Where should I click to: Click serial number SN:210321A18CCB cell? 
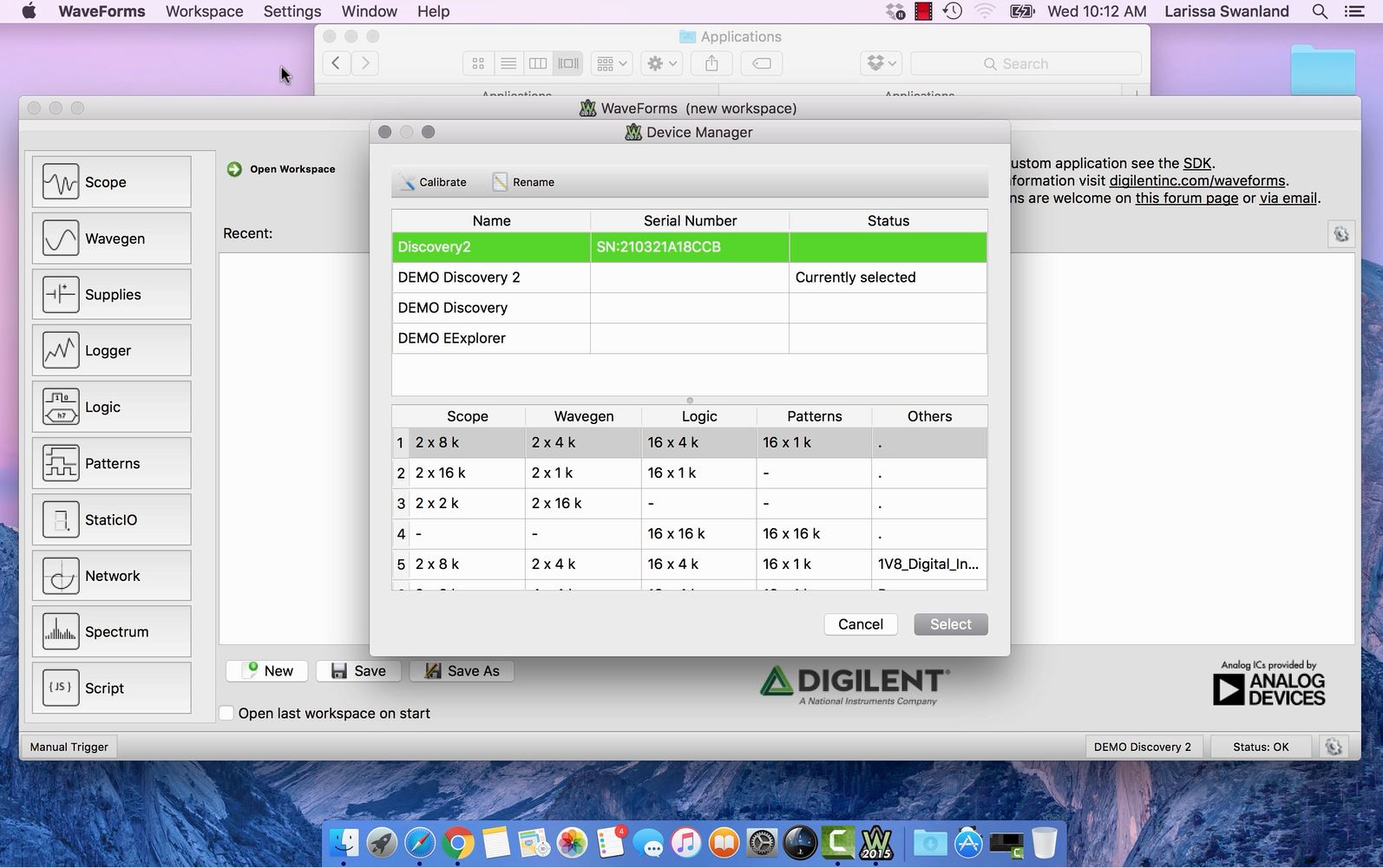690,247
